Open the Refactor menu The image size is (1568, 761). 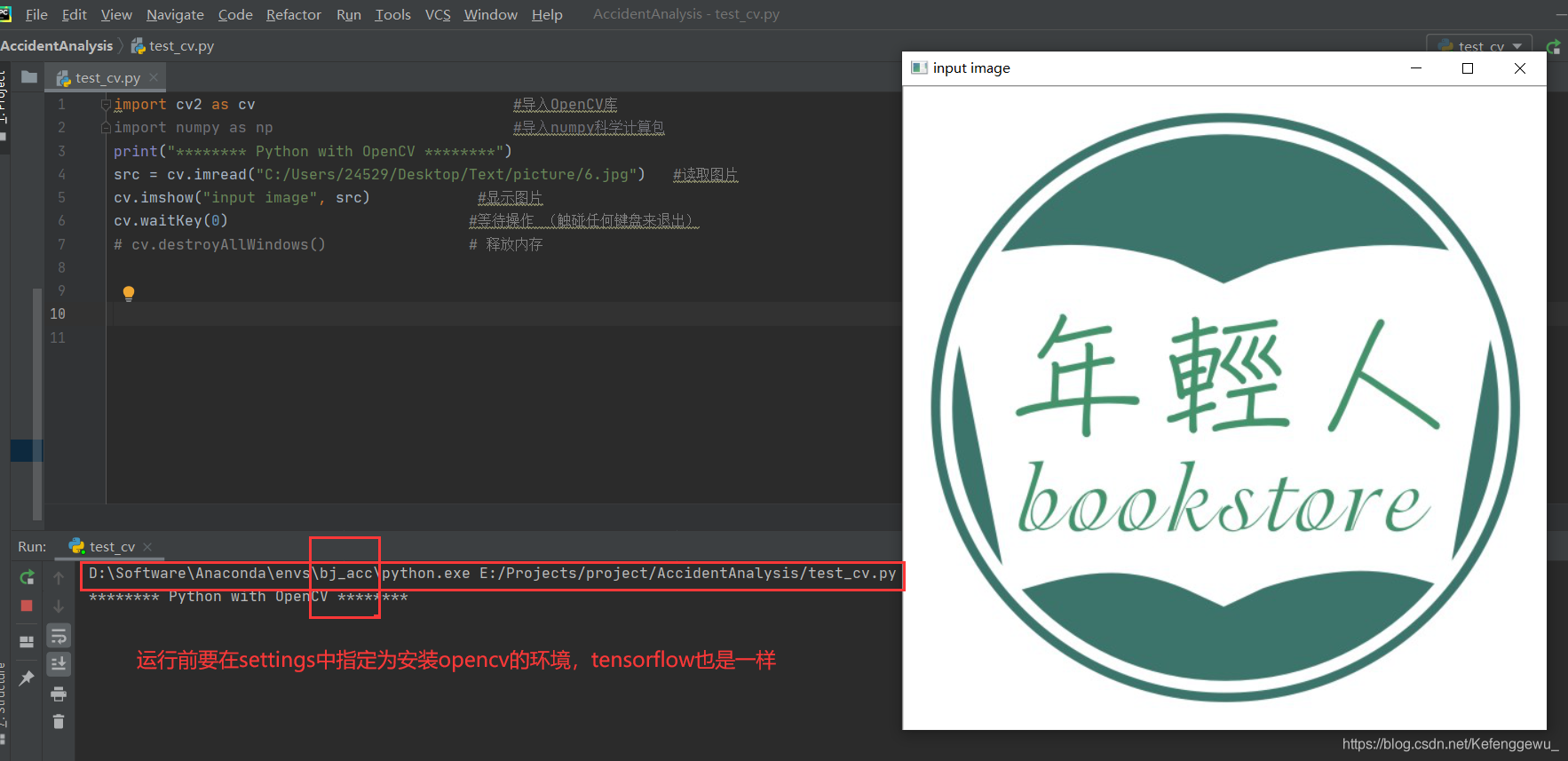[x=294, y=14]
